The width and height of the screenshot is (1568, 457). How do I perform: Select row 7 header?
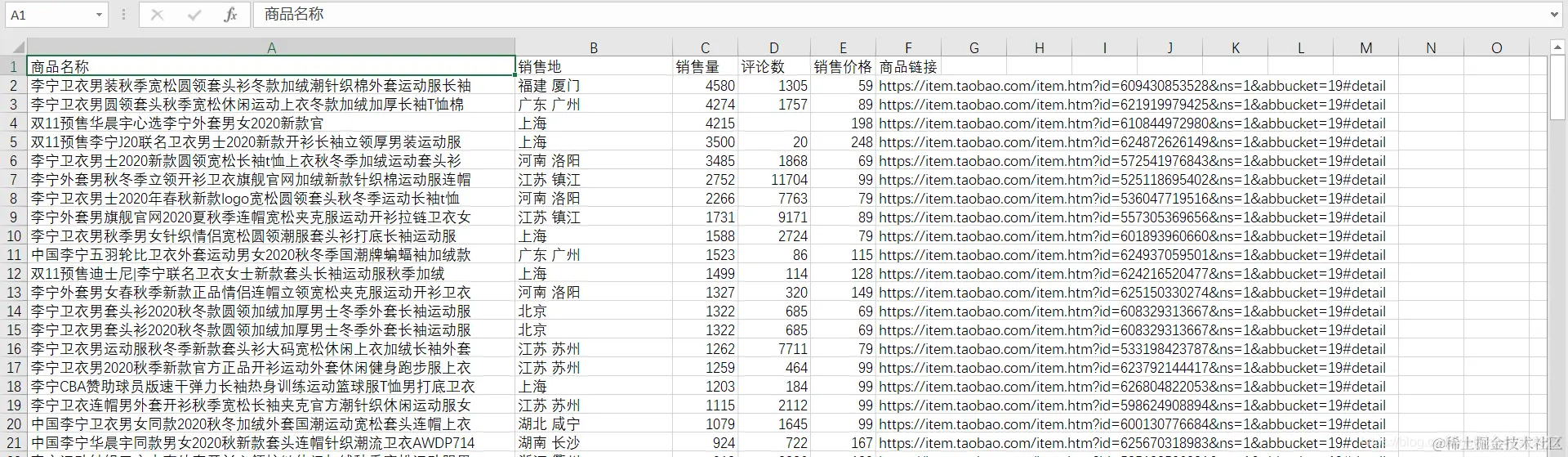pyautogui.click(x=14, y=179)
